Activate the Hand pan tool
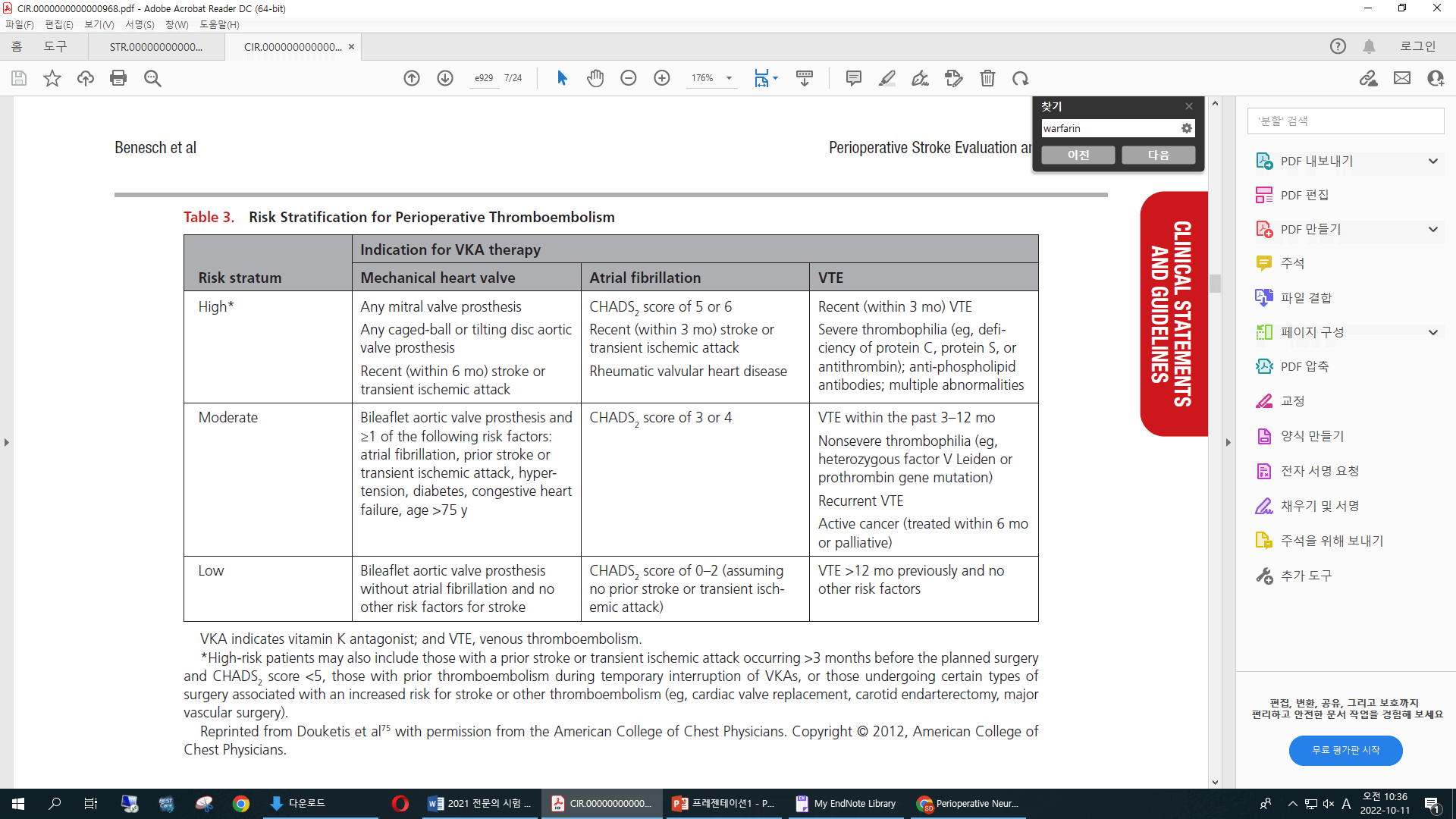Viewport: 1456px width, 819px height. (595, 78)
